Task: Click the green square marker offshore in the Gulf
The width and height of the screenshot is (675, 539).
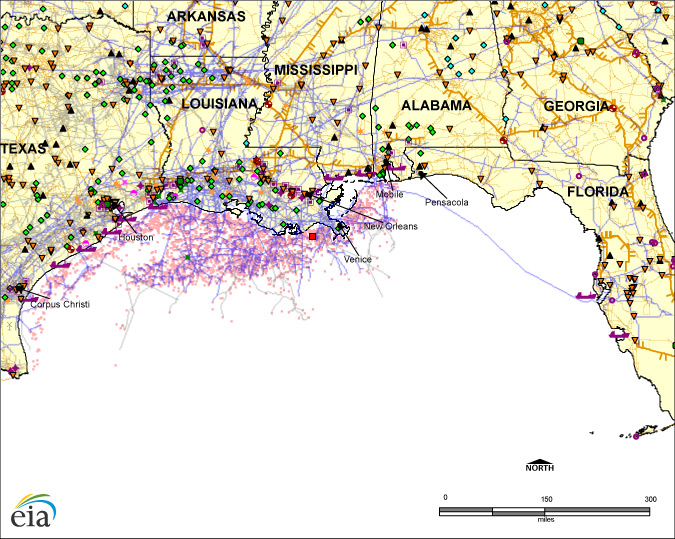Action: tap(187, 257)
